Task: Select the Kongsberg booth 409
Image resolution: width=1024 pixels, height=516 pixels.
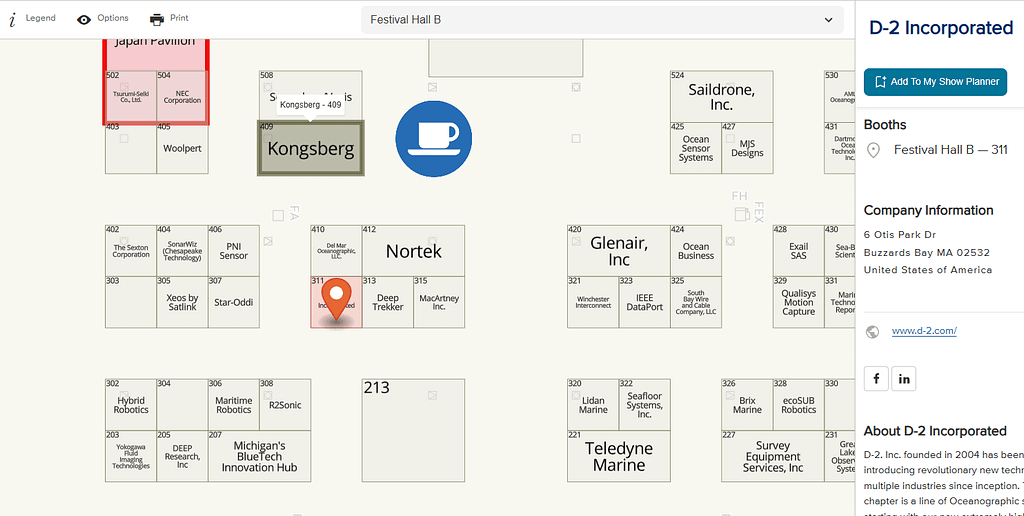Action: coord(311,148)
